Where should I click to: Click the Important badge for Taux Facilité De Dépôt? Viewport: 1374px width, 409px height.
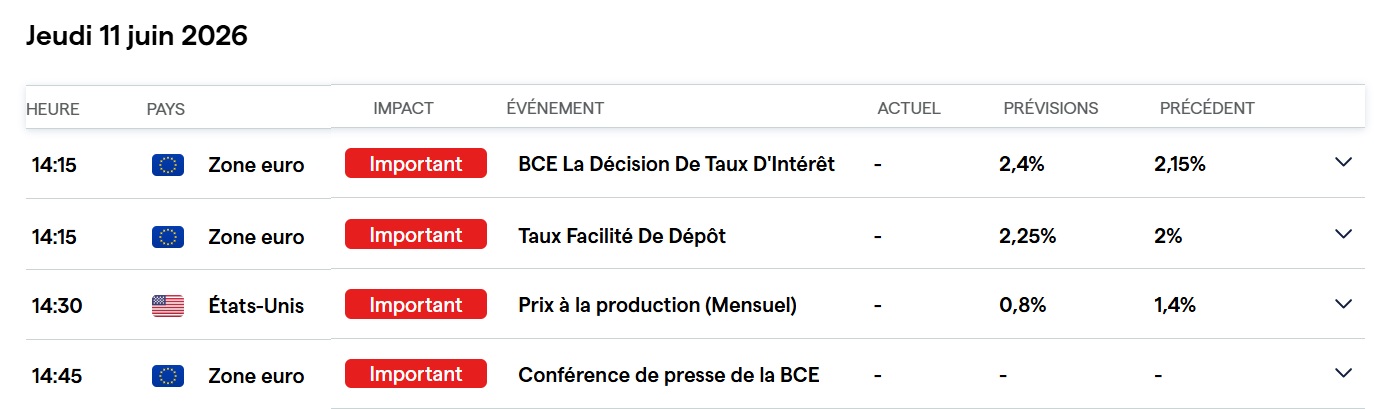pos(416,235)
